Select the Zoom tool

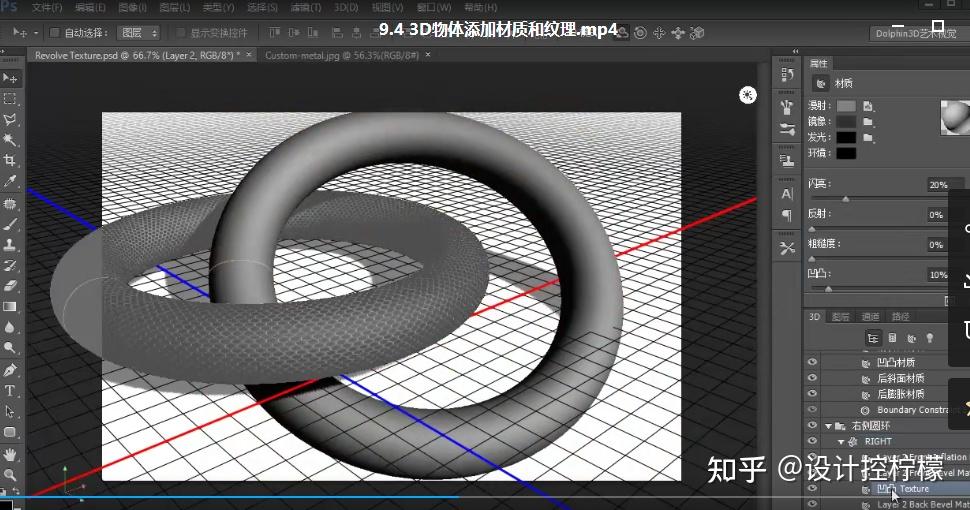tap(10, 475)
